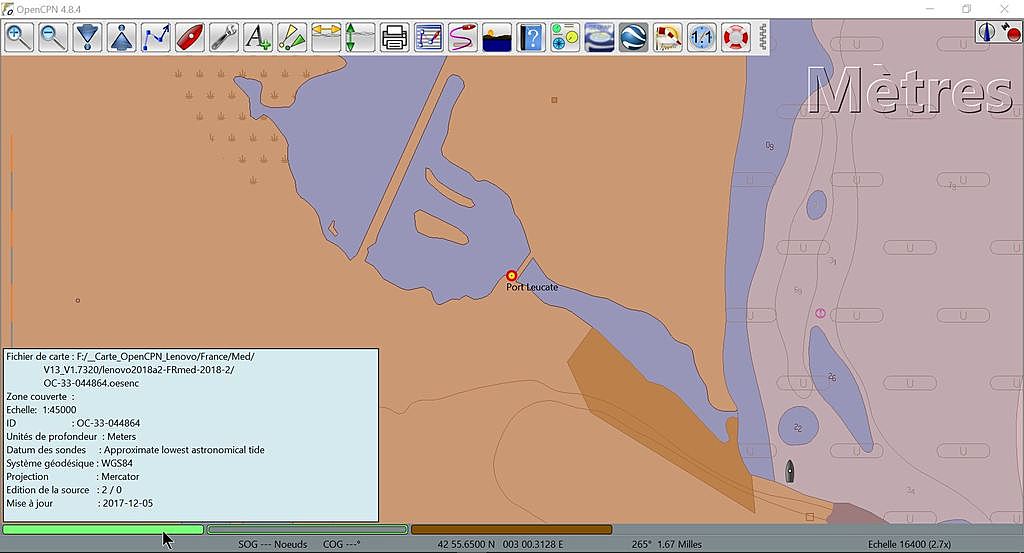This screenshot has height=553, width=1024.
Task: Click the own-ship vessel icon on chart
Action: [789, 471]
